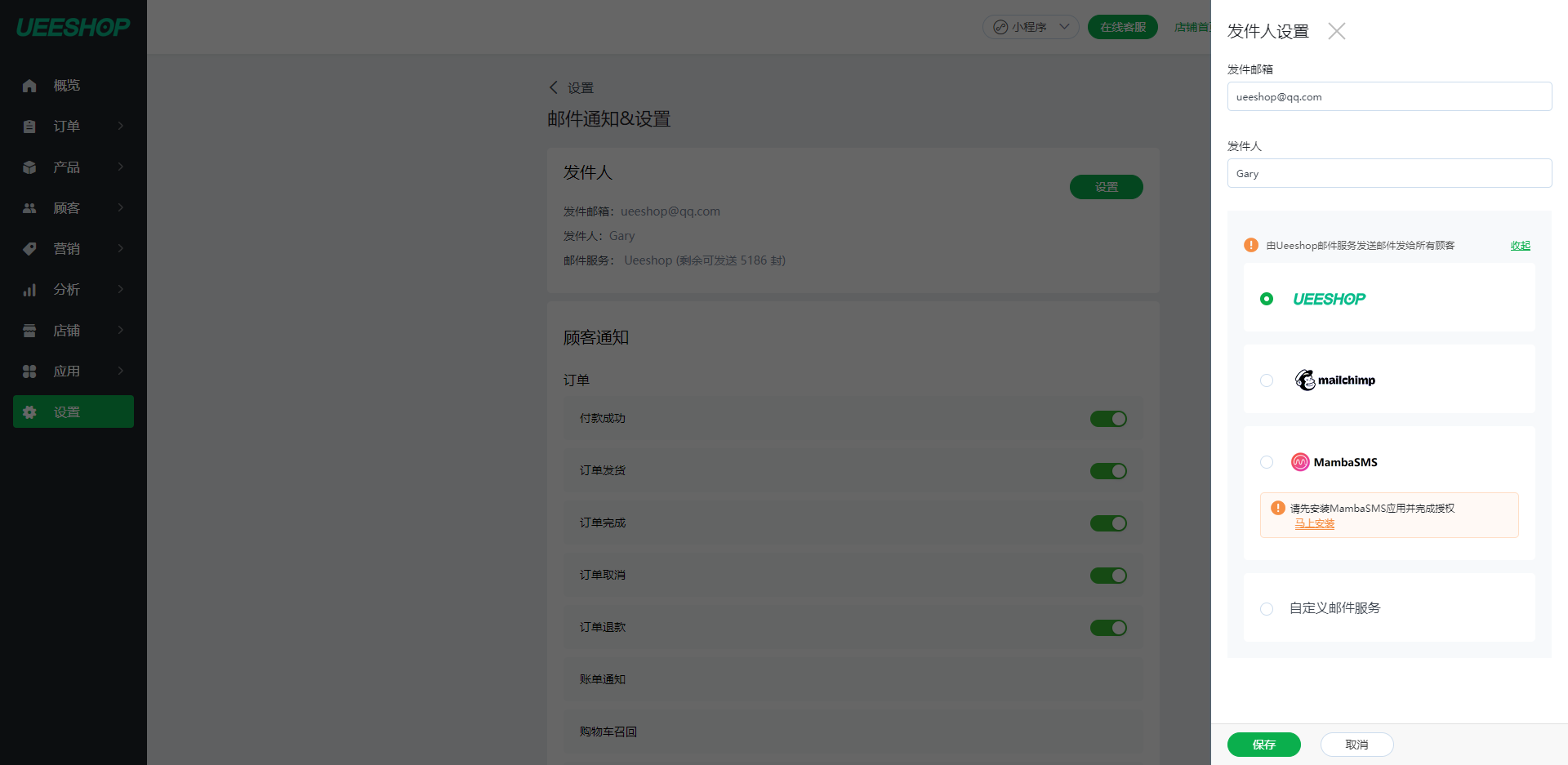
Task: Click the 发件人 name input field
Action: [x=1389, y=173]
